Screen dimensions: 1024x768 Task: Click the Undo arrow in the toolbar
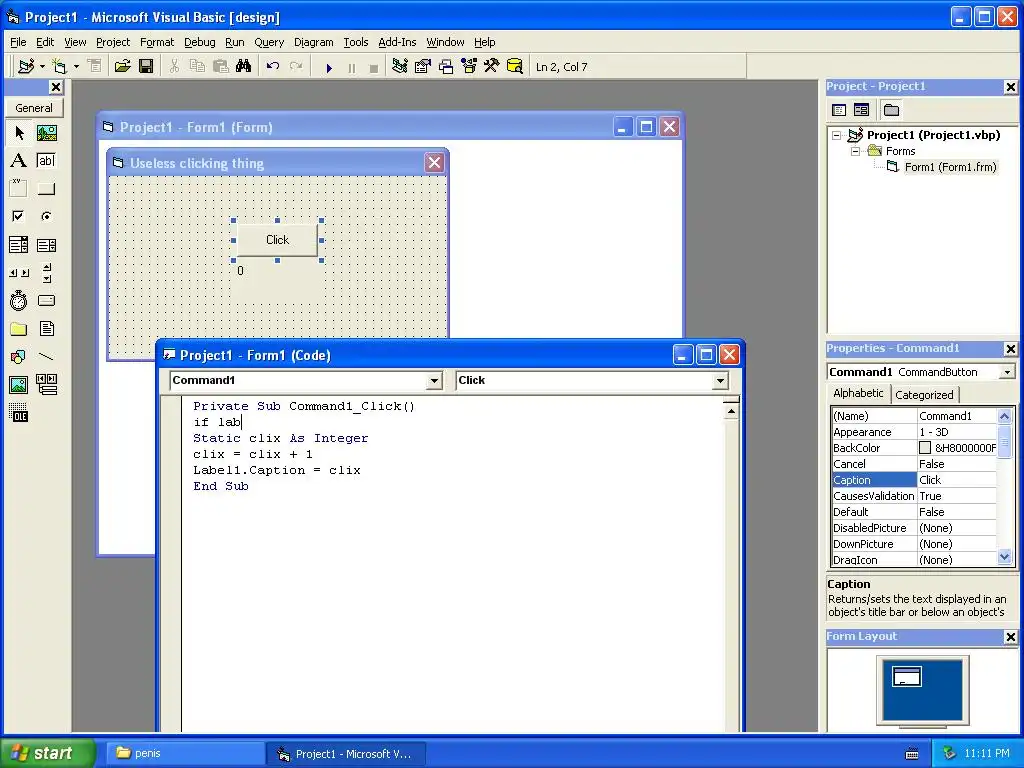point(273,66)
